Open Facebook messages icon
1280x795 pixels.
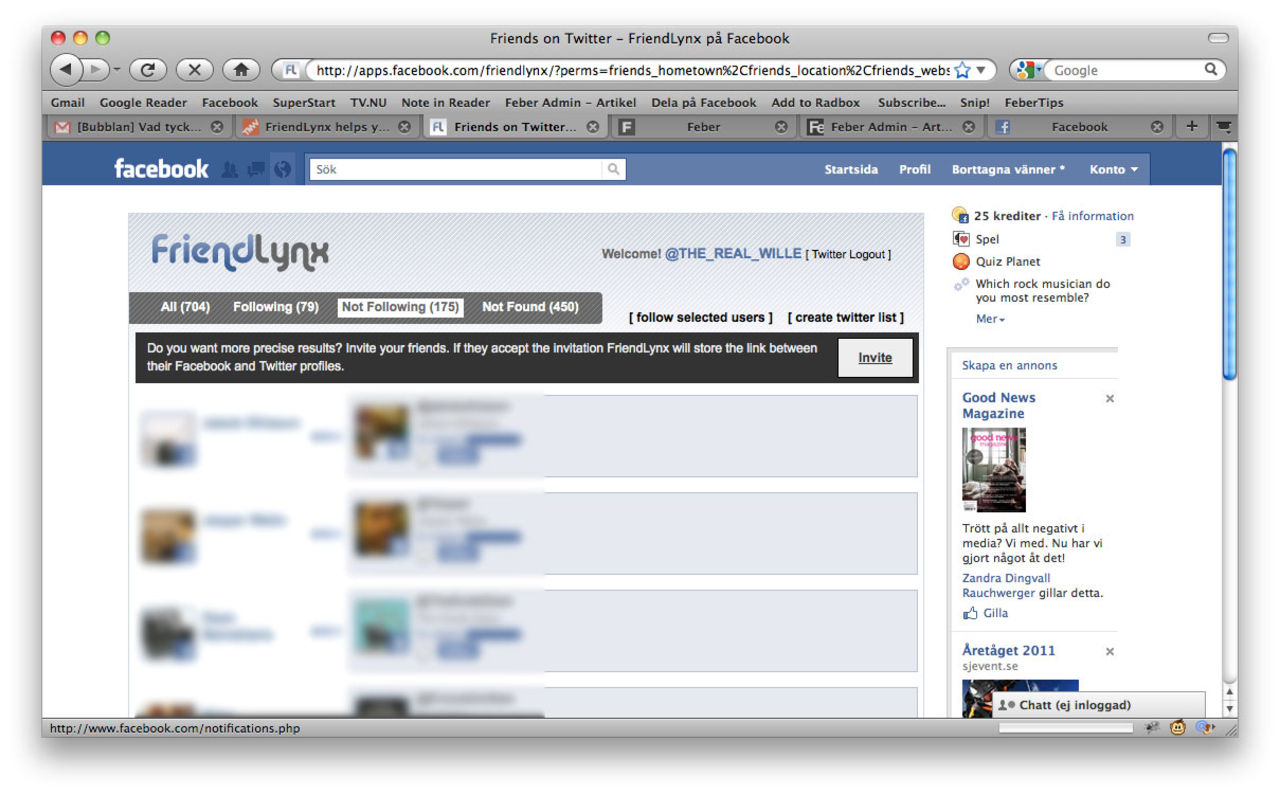click(x=256, y=169)
